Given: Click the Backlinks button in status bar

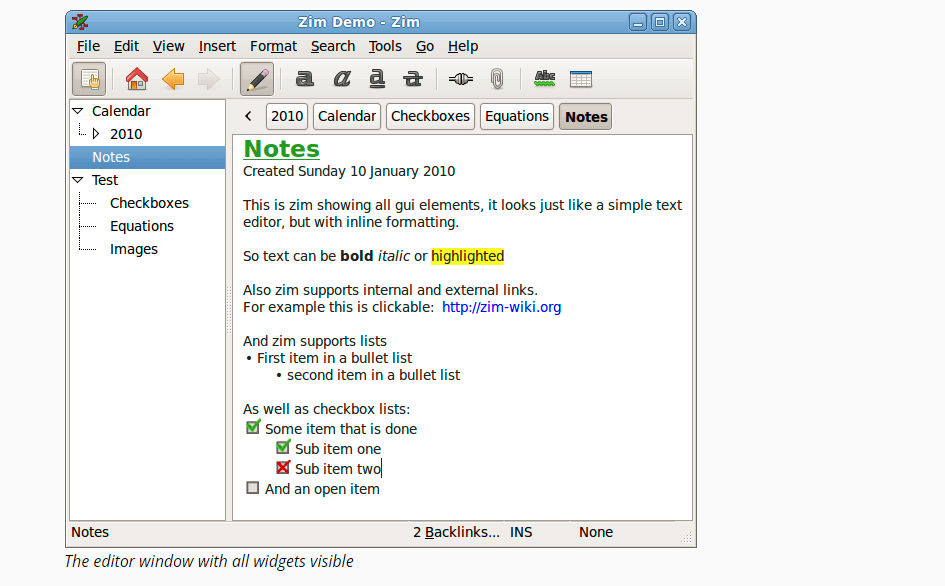Looking at the screenshot, I should click(456, 532).
